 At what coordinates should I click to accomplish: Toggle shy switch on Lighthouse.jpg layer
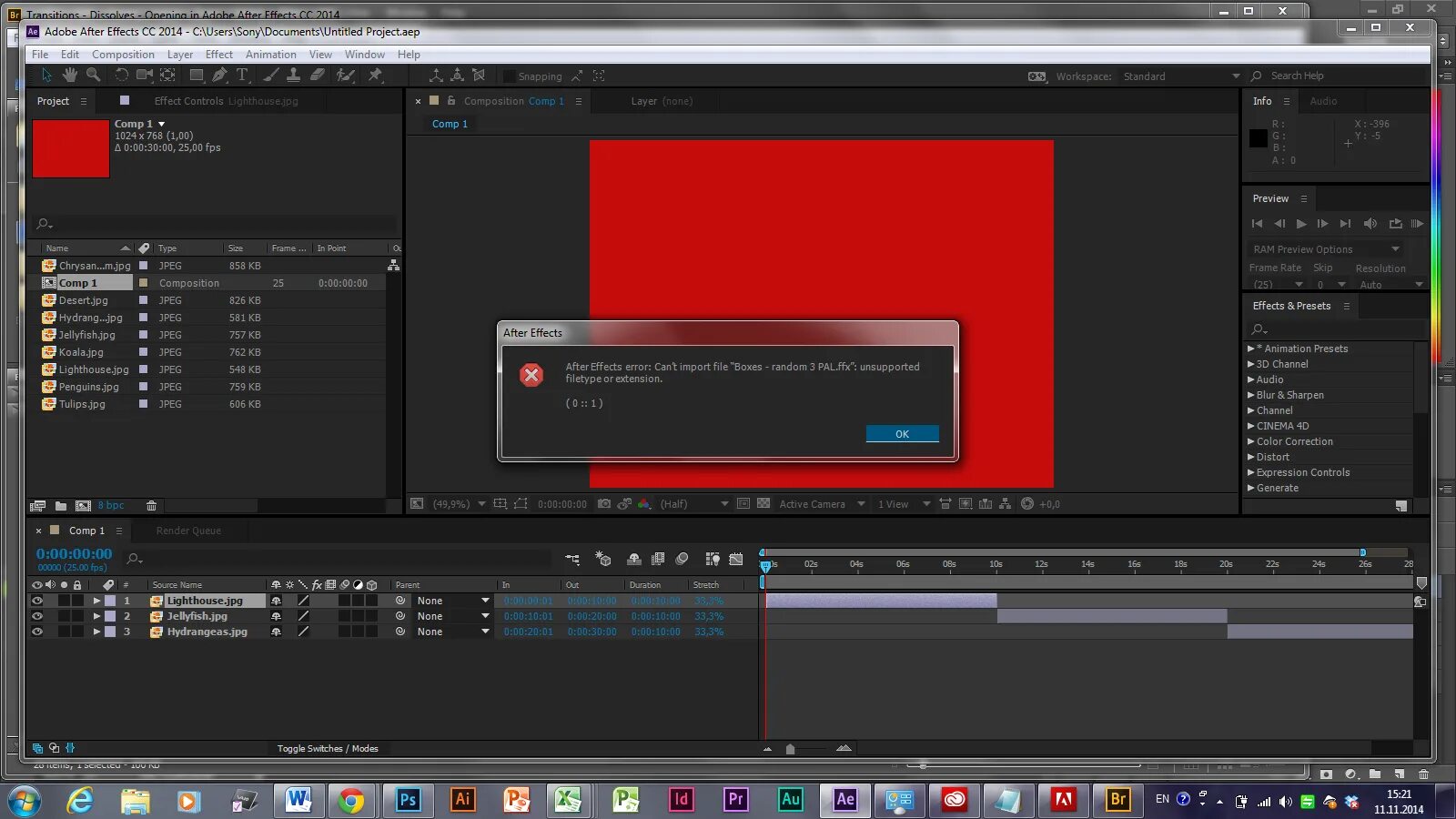click(276, 601)
